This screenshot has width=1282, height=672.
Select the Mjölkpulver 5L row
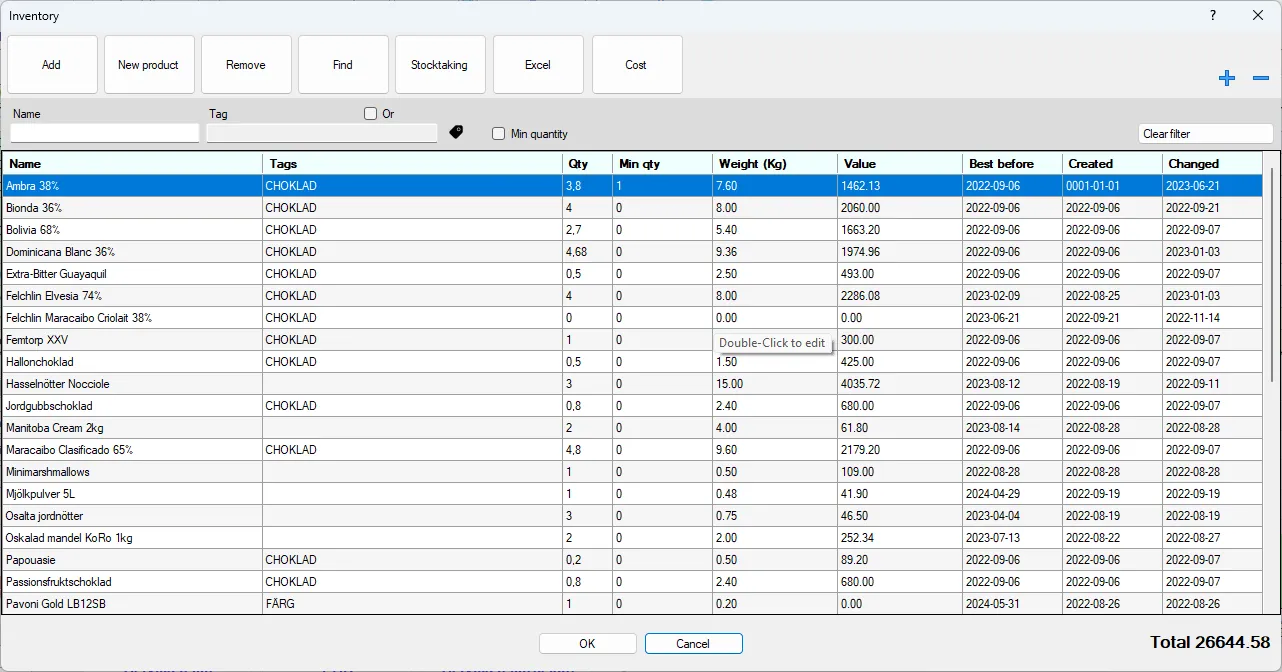click(x=634, y=494)
